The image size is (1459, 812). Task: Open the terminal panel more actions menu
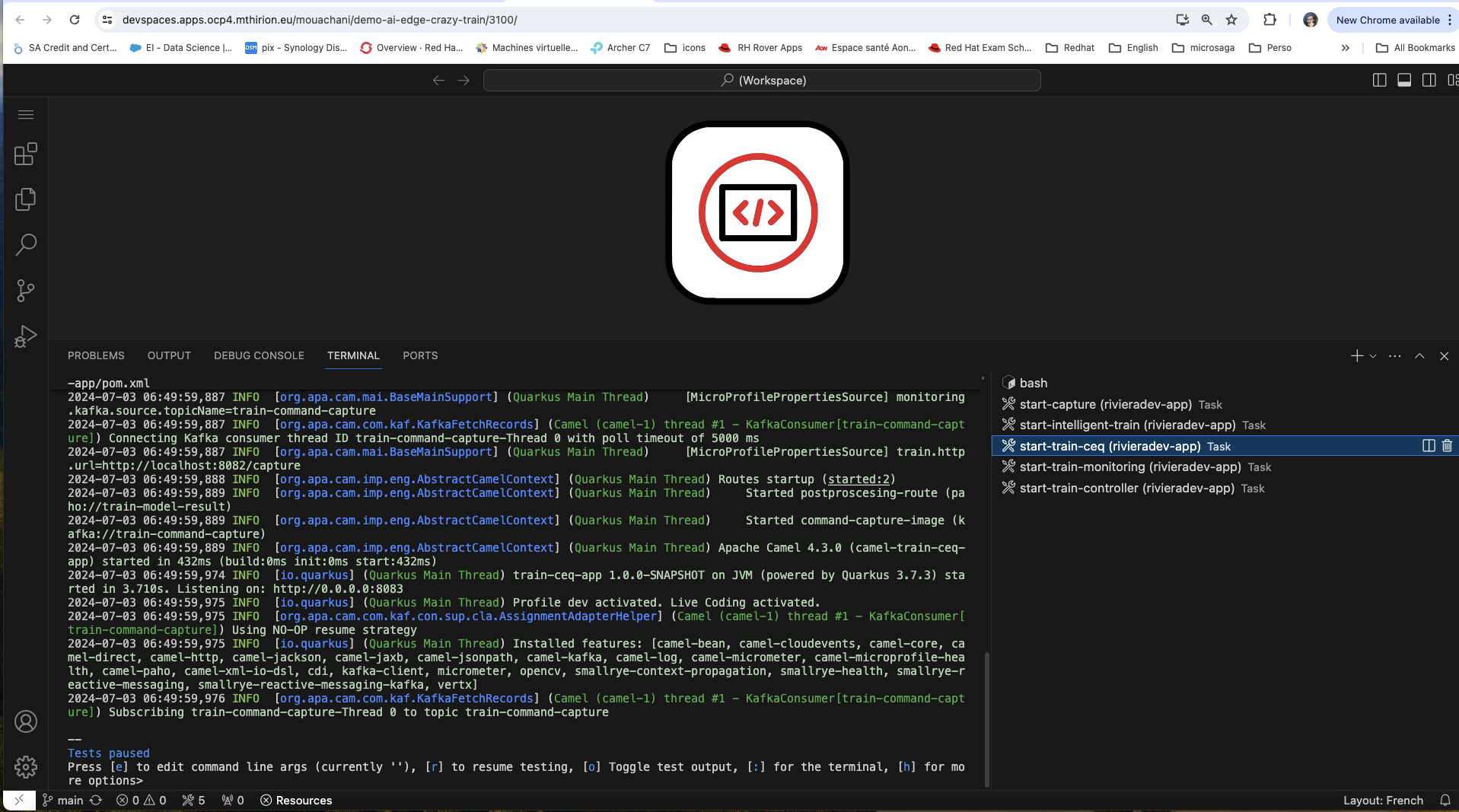coord(1394,356)
